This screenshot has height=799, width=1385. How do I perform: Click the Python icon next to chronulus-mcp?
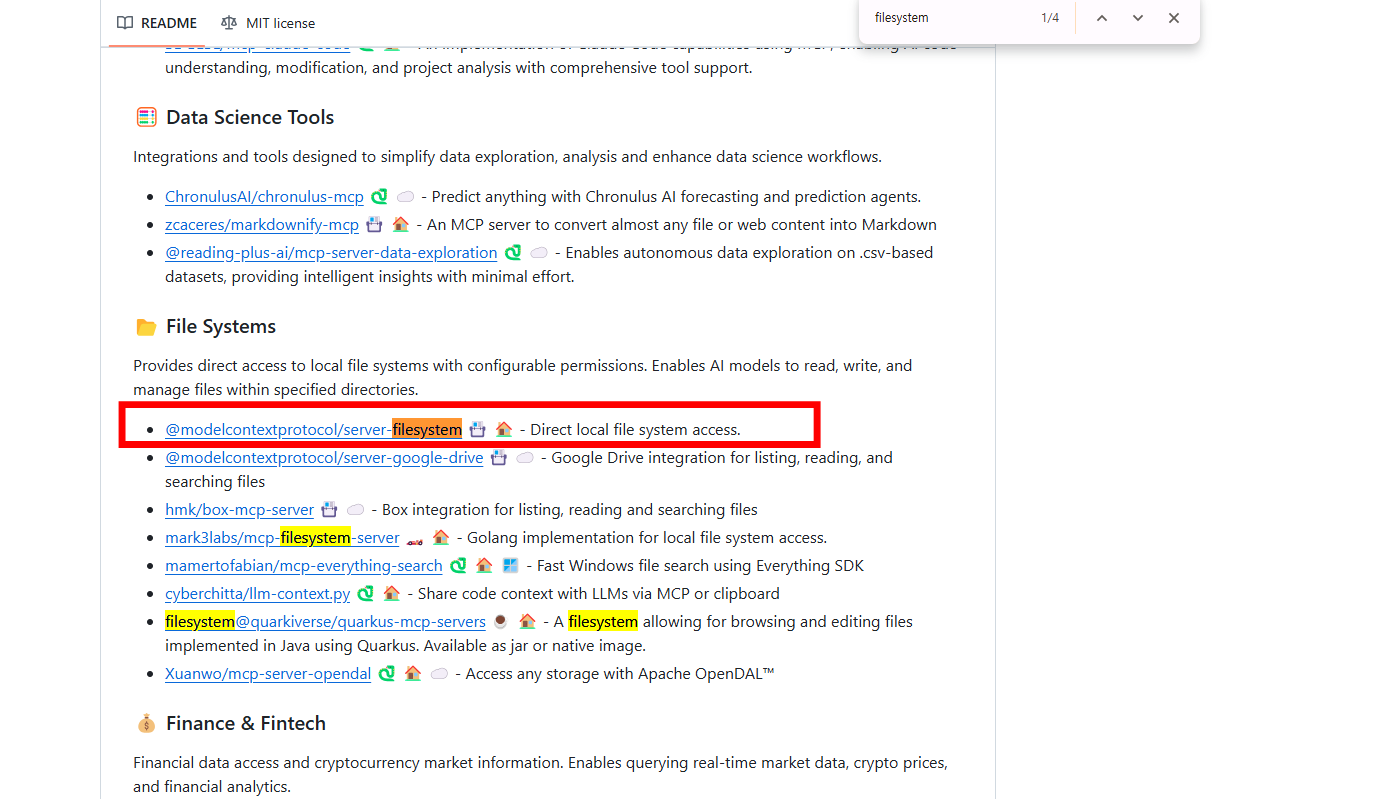[380, 197]
